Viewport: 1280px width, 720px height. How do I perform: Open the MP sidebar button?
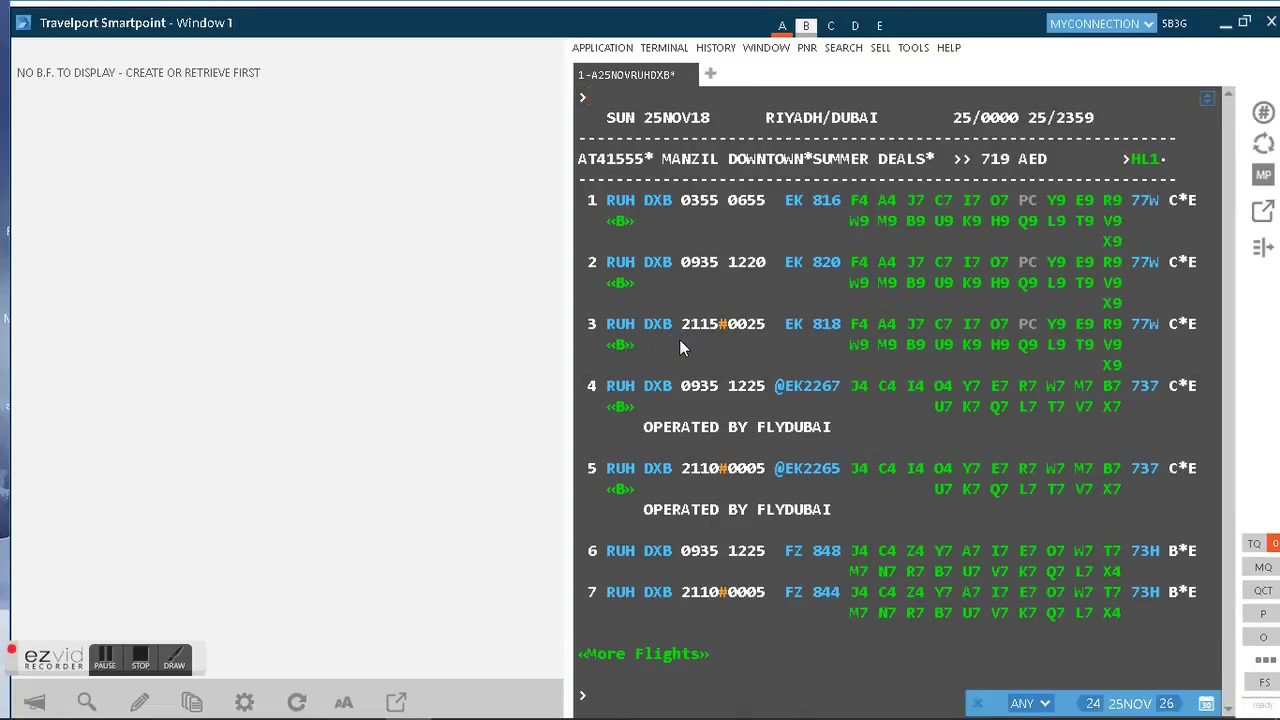coord(1263,175)
